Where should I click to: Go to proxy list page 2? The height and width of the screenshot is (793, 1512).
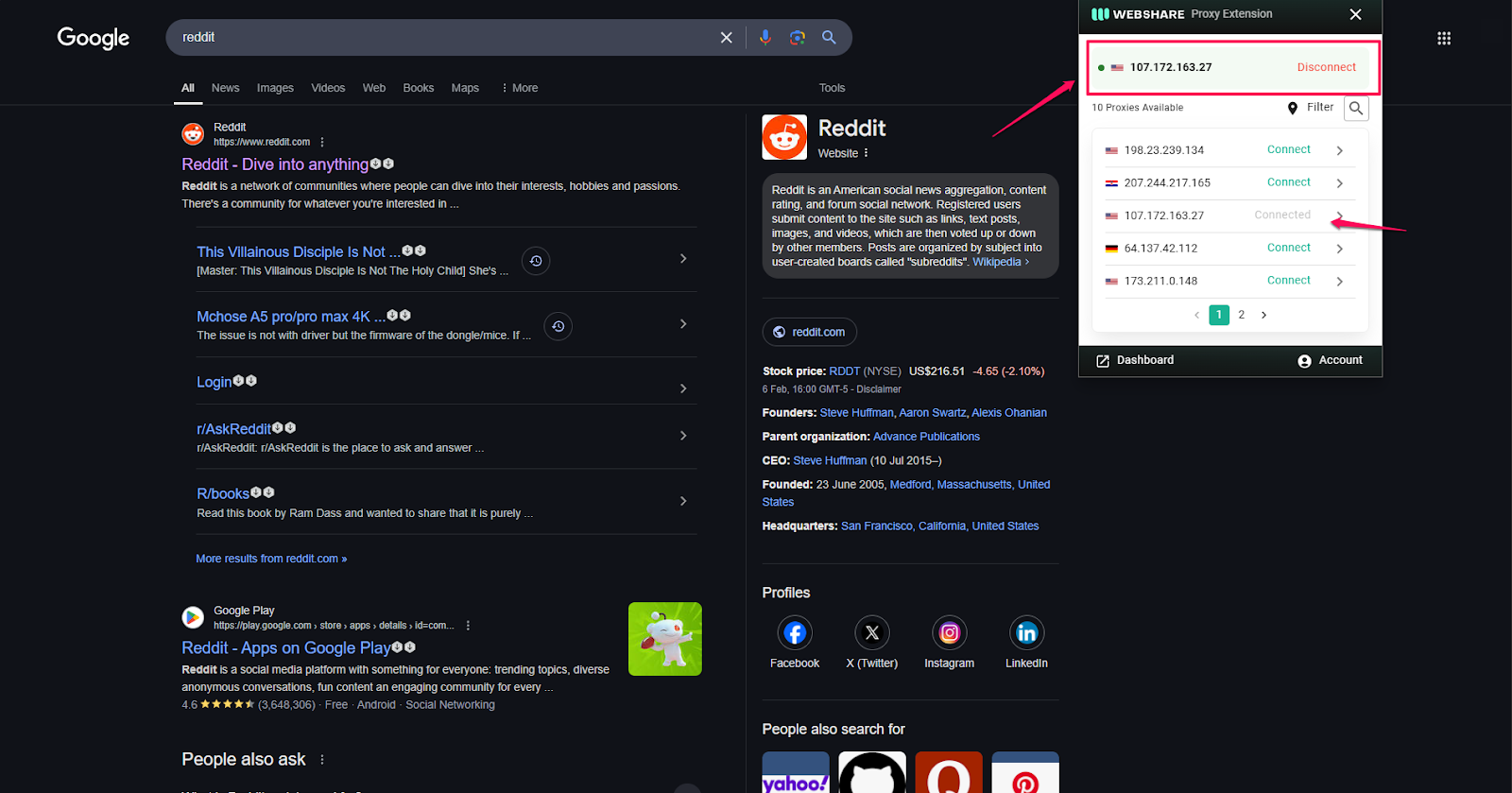coord(1242,315)
